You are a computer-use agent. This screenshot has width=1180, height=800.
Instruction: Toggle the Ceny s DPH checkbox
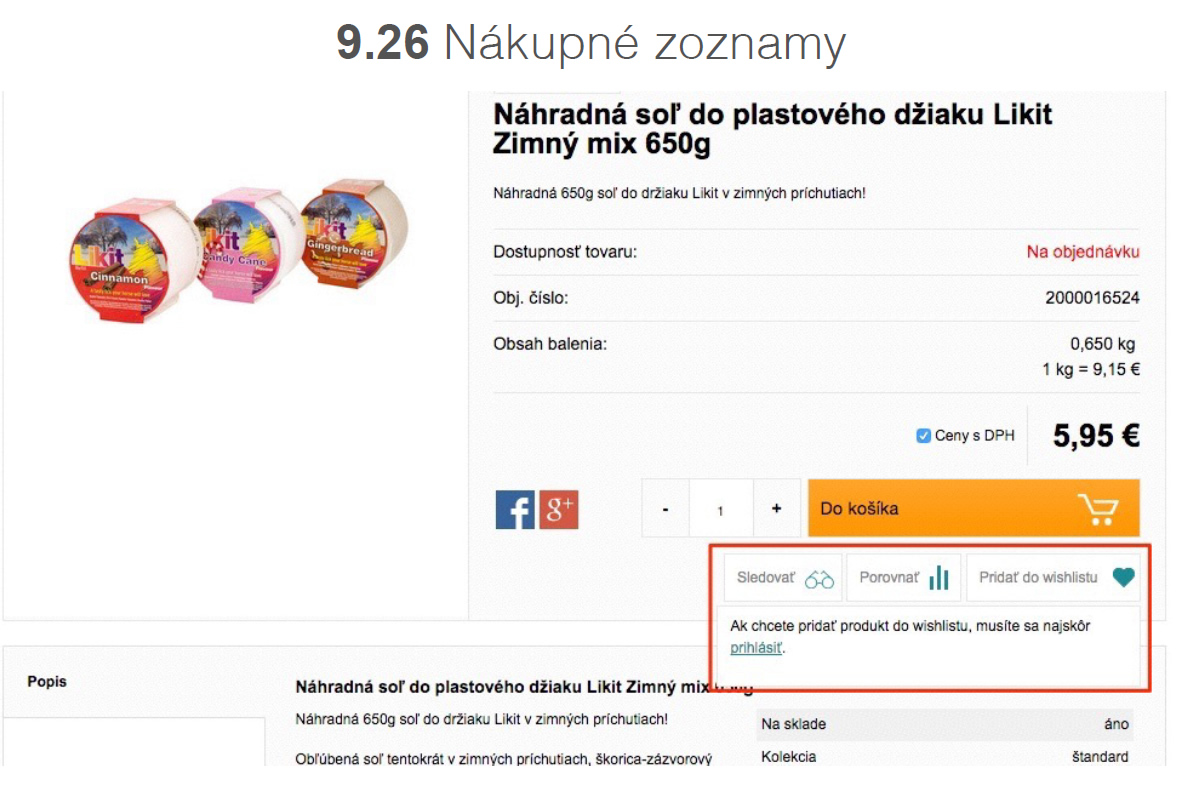924,436
